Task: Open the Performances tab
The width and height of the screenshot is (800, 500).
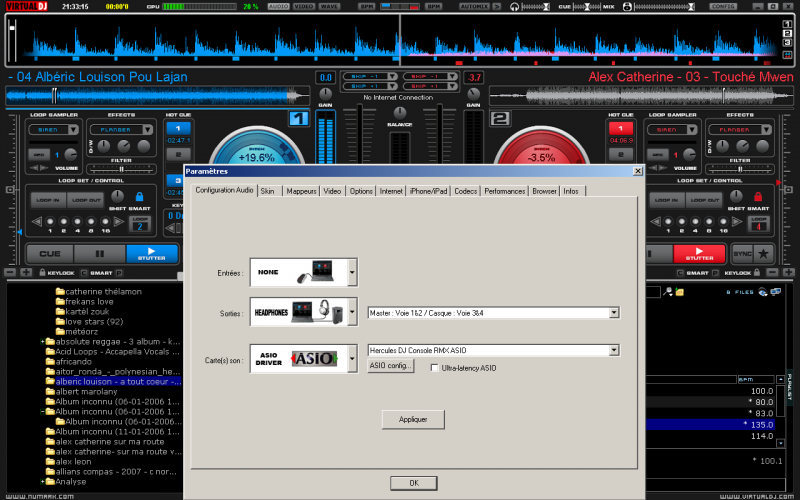Action: (504, 191)
